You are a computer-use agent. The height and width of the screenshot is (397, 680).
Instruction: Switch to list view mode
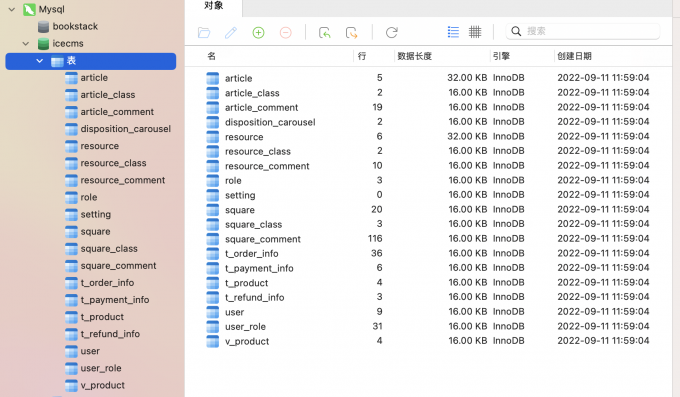(x=453, y=32)
